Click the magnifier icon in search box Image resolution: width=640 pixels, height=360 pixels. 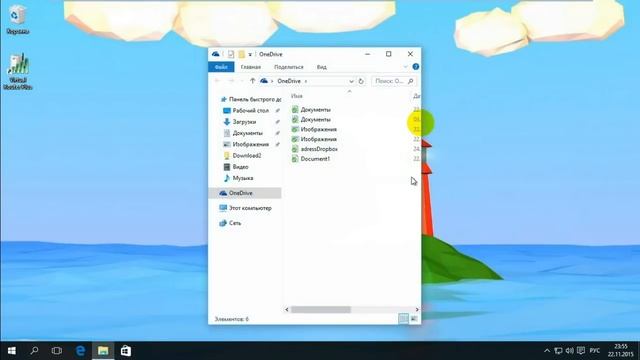(411, 81)
